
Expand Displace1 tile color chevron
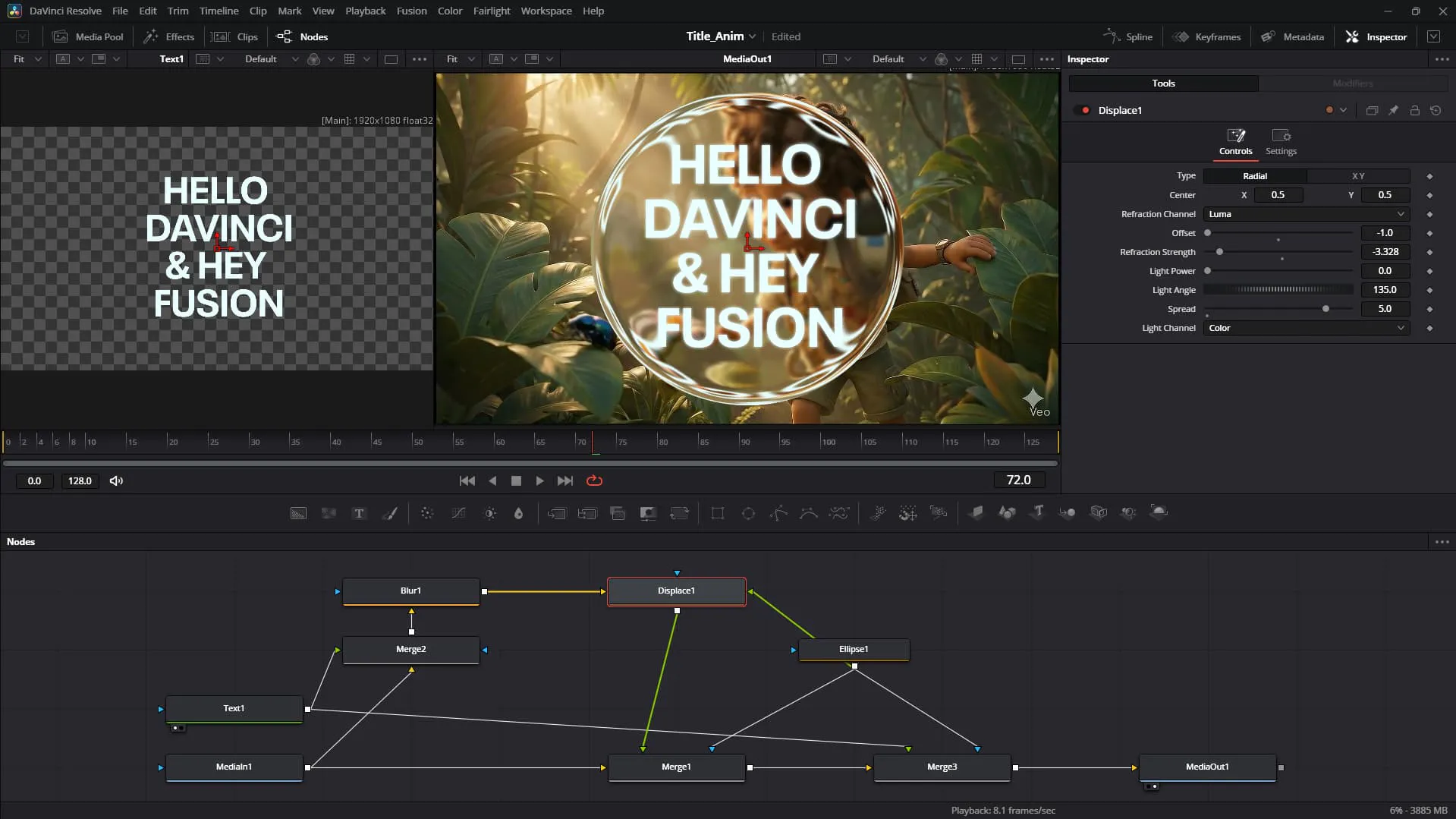(1343, 111)
